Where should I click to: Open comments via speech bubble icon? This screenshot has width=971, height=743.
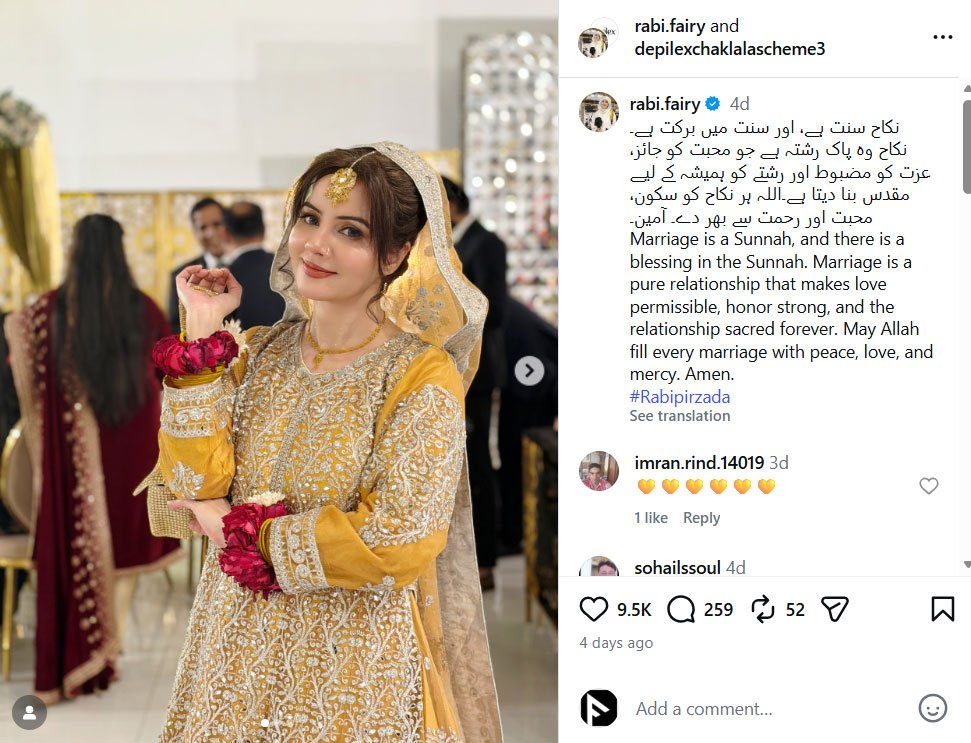point(681,609)
